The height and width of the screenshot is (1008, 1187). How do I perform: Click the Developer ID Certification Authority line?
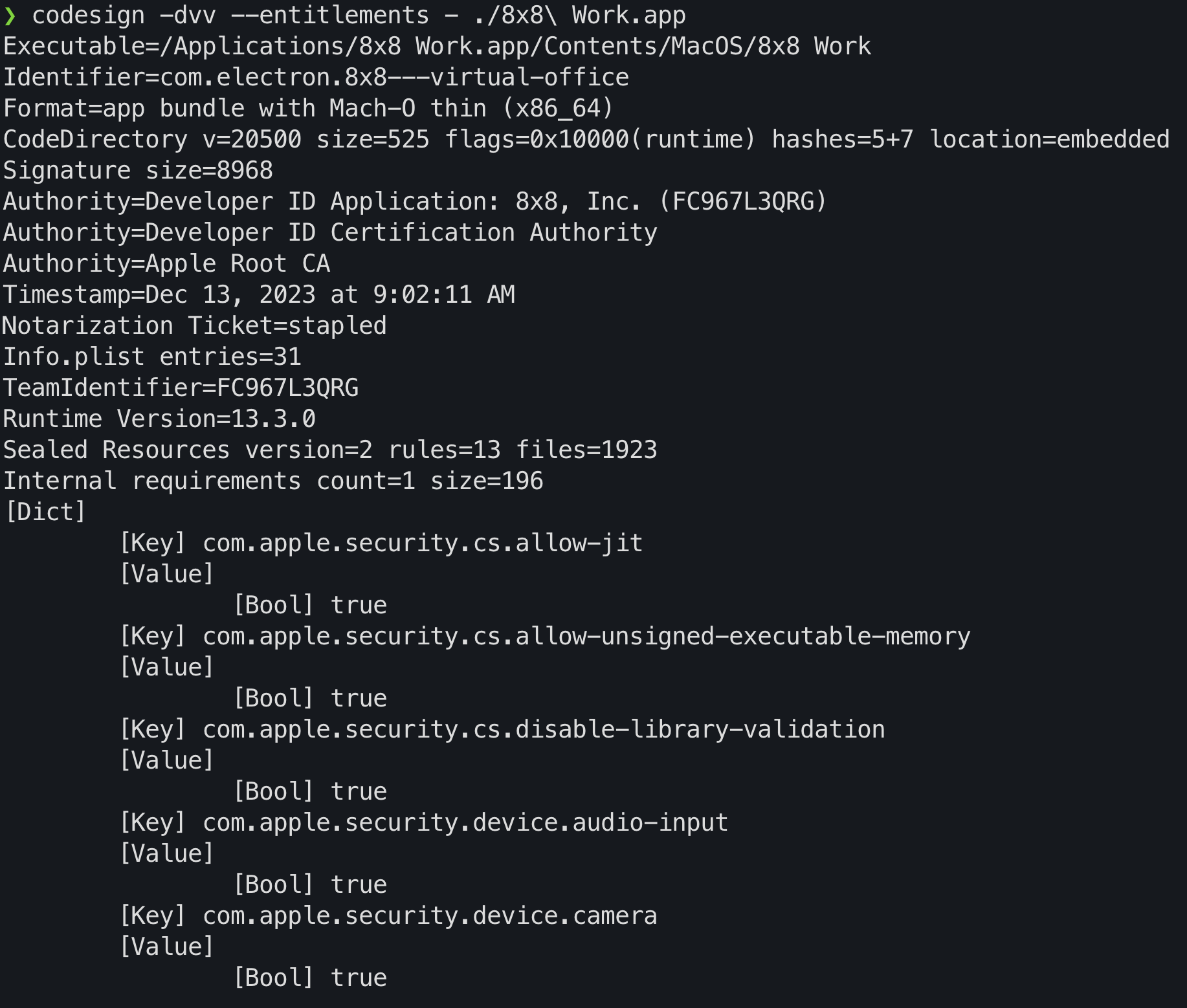330,233
